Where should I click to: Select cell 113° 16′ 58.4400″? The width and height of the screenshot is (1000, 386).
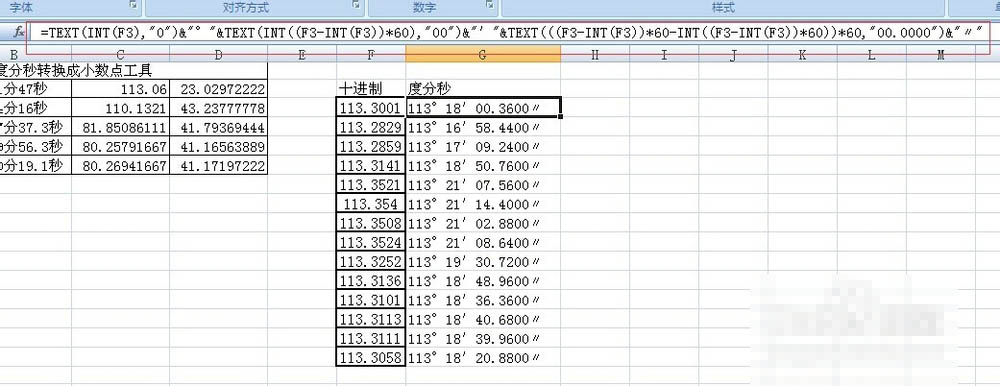483,127
